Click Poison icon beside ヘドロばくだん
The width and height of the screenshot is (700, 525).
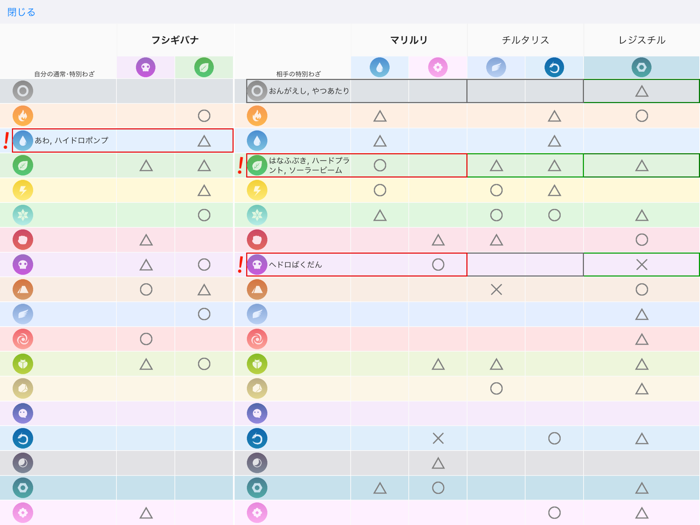257,265
